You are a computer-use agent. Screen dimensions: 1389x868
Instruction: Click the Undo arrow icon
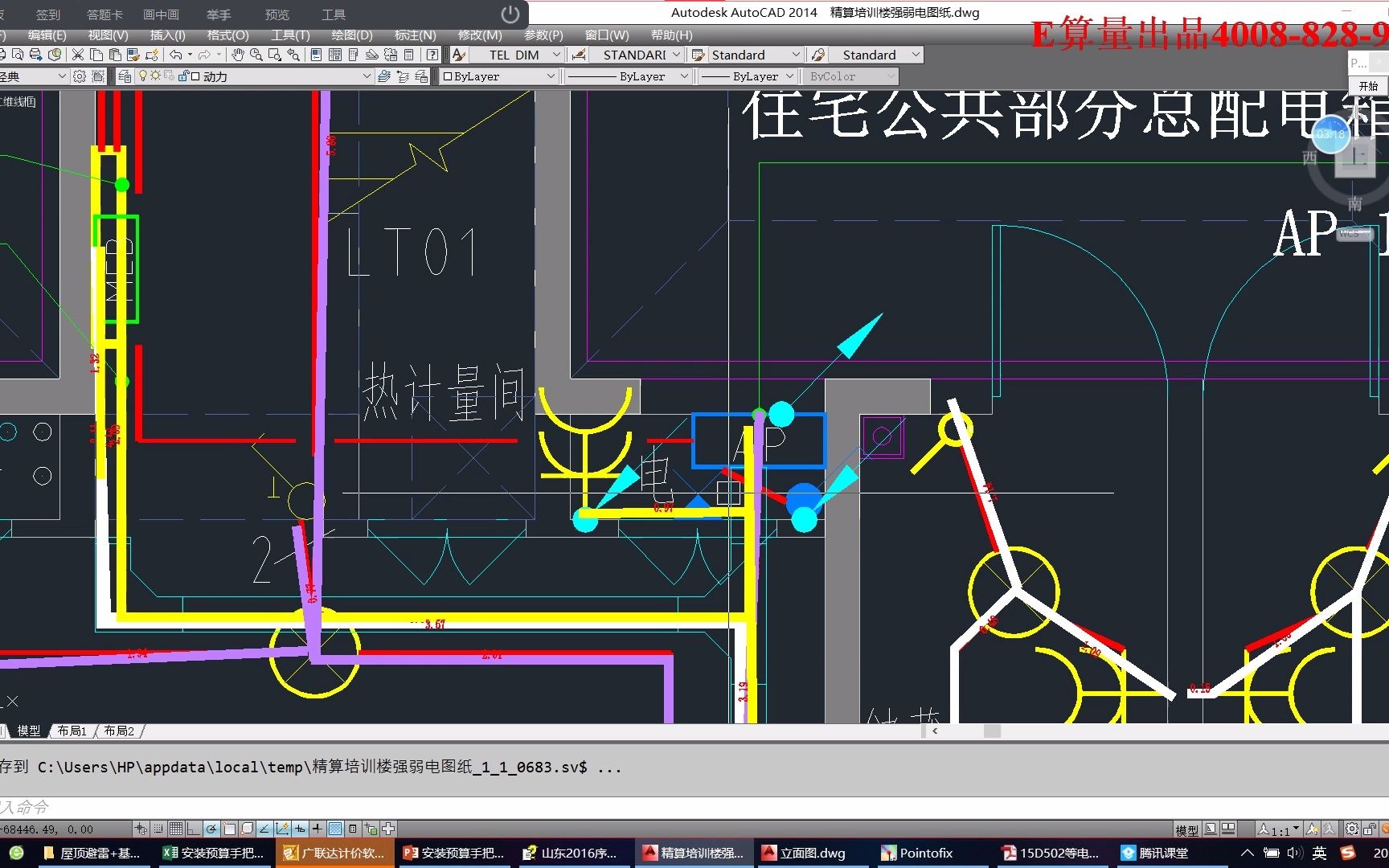pyautogui.click(x=175, y=55)
